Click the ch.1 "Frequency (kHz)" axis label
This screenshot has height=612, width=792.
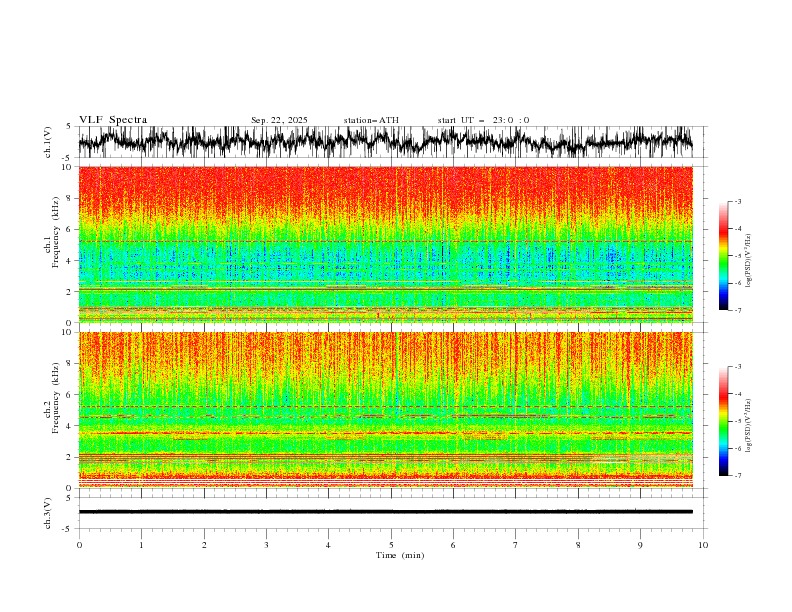[x=56, y=232]
